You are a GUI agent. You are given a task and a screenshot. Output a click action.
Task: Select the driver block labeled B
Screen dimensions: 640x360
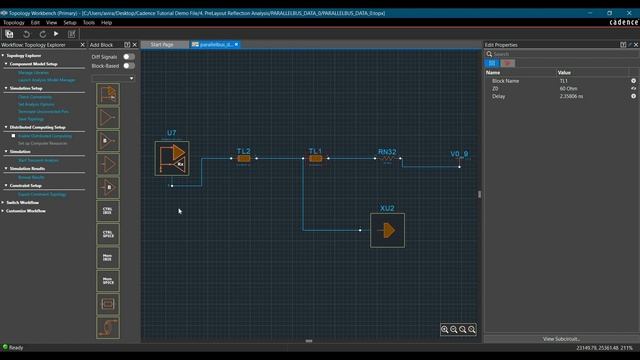click(108, 141)
